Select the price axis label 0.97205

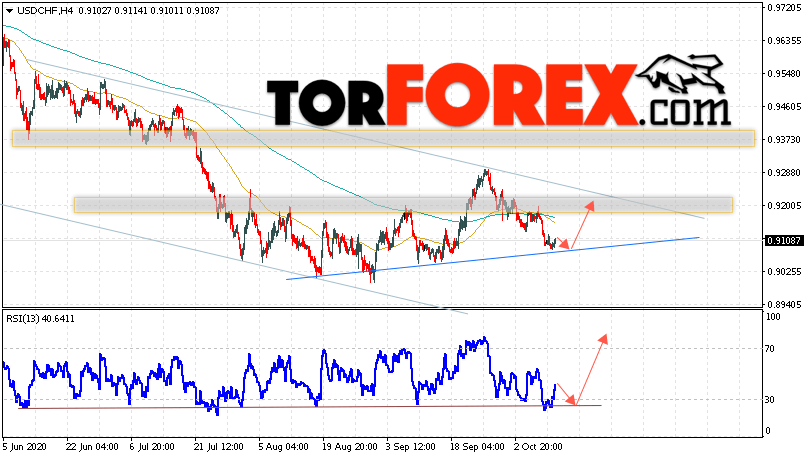pos(784,8)
